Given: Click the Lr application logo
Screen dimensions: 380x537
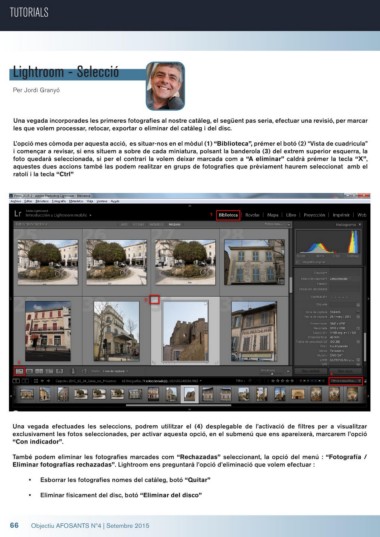Looking at the screenshot, I should [x=18, y=214].
